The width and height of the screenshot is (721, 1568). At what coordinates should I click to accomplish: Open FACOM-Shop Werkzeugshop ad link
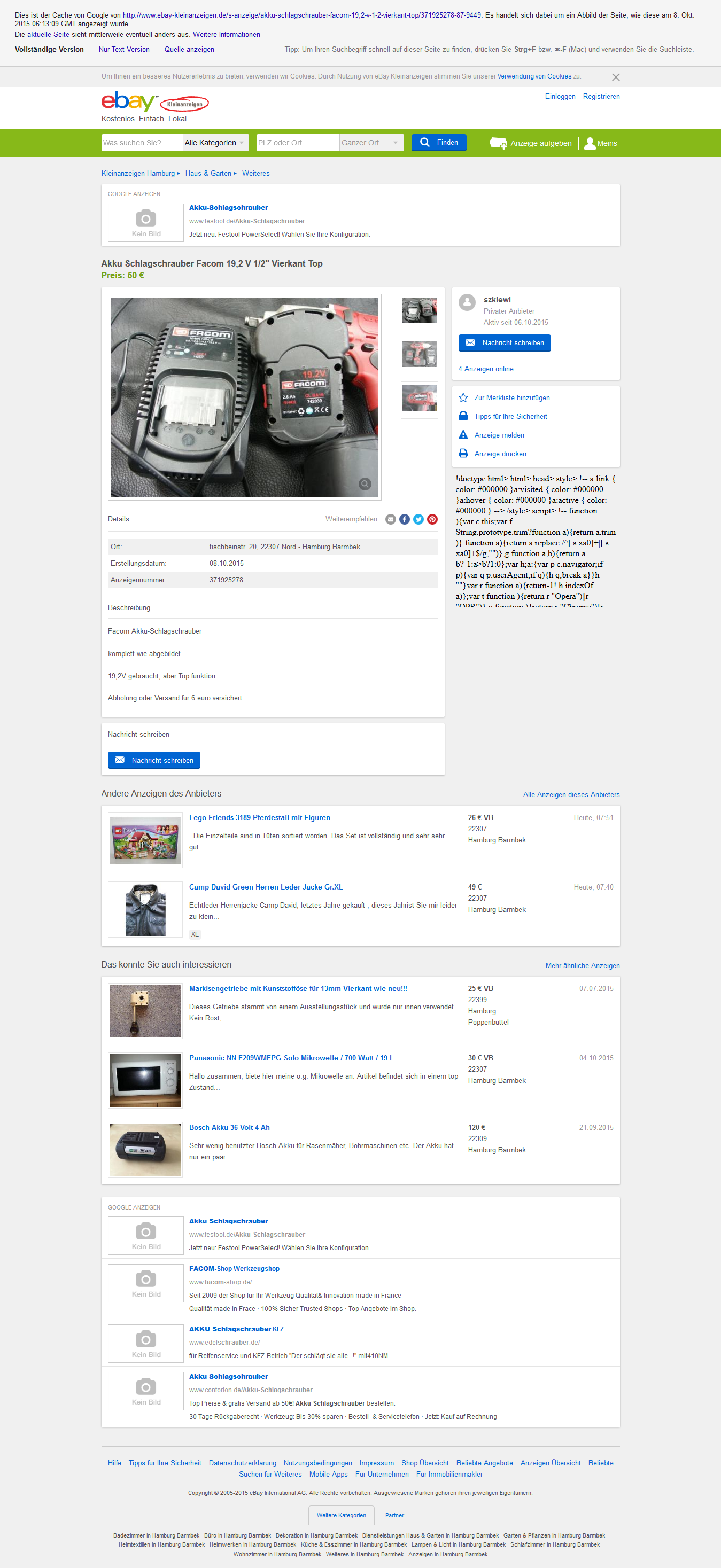[x=234, y=1268]
